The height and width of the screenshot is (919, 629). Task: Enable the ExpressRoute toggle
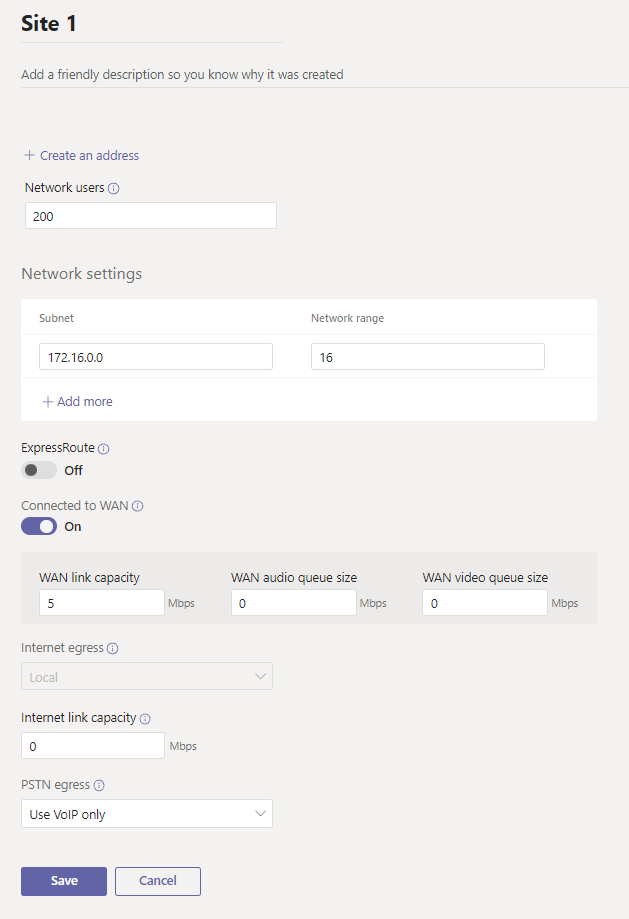(x=39, y=470)
